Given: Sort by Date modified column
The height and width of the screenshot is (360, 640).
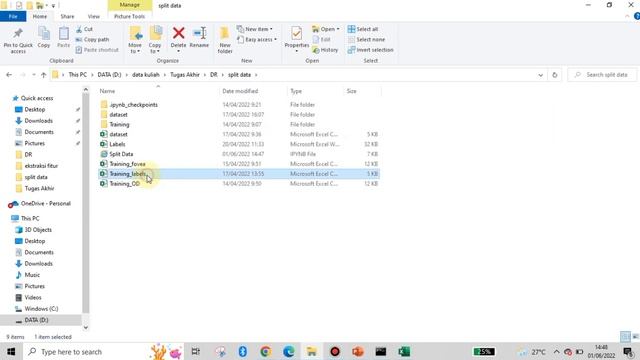Looking at the screenshot, I should 240,91.
